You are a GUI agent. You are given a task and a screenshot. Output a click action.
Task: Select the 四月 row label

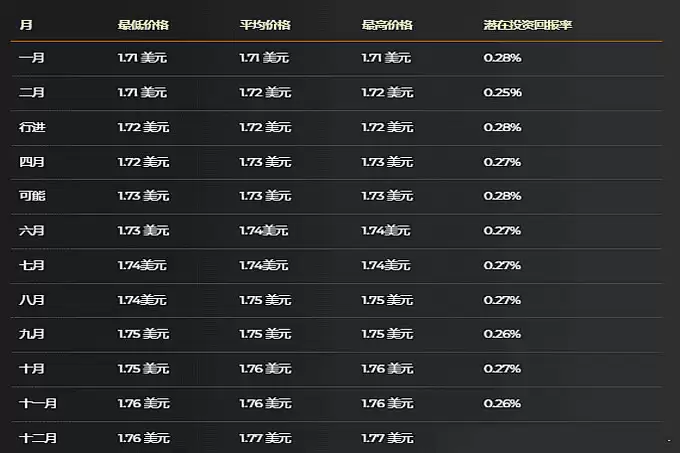tap(31, 162)
